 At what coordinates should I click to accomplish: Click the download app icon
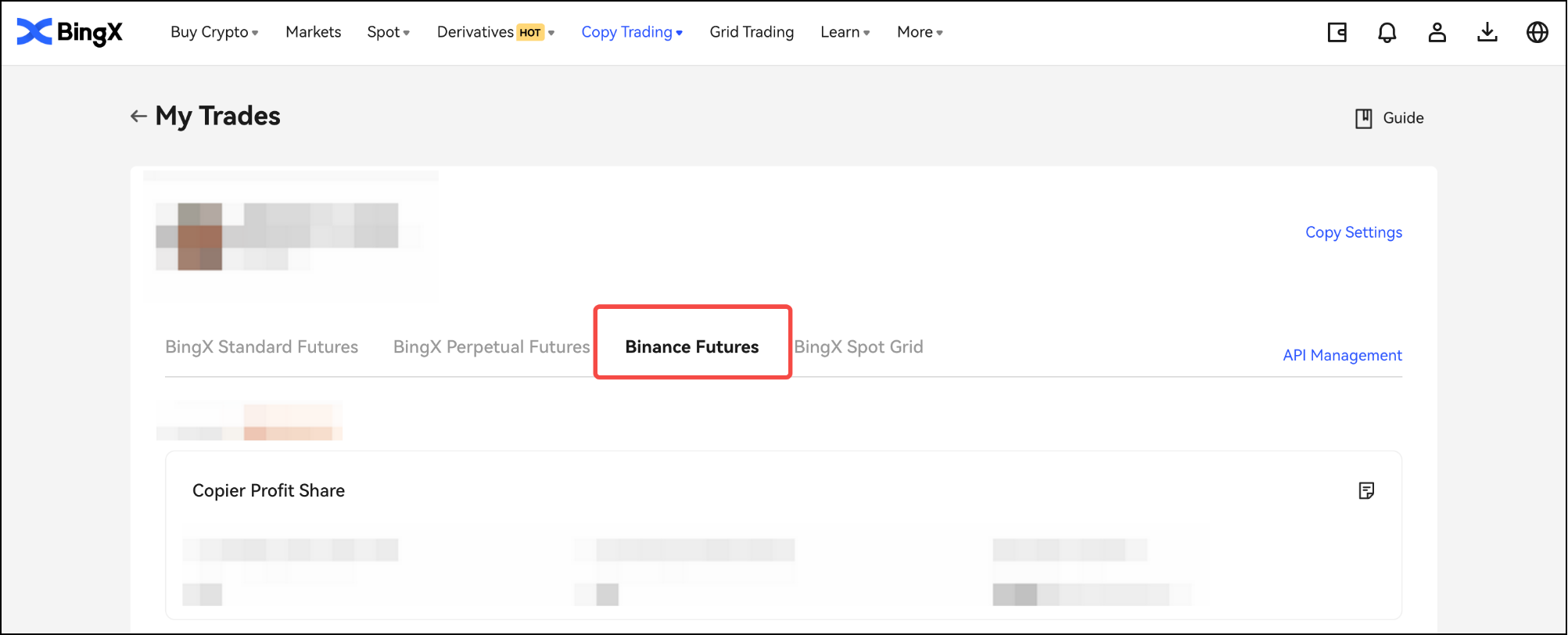pyautogui.click(x=1487, y=32)
